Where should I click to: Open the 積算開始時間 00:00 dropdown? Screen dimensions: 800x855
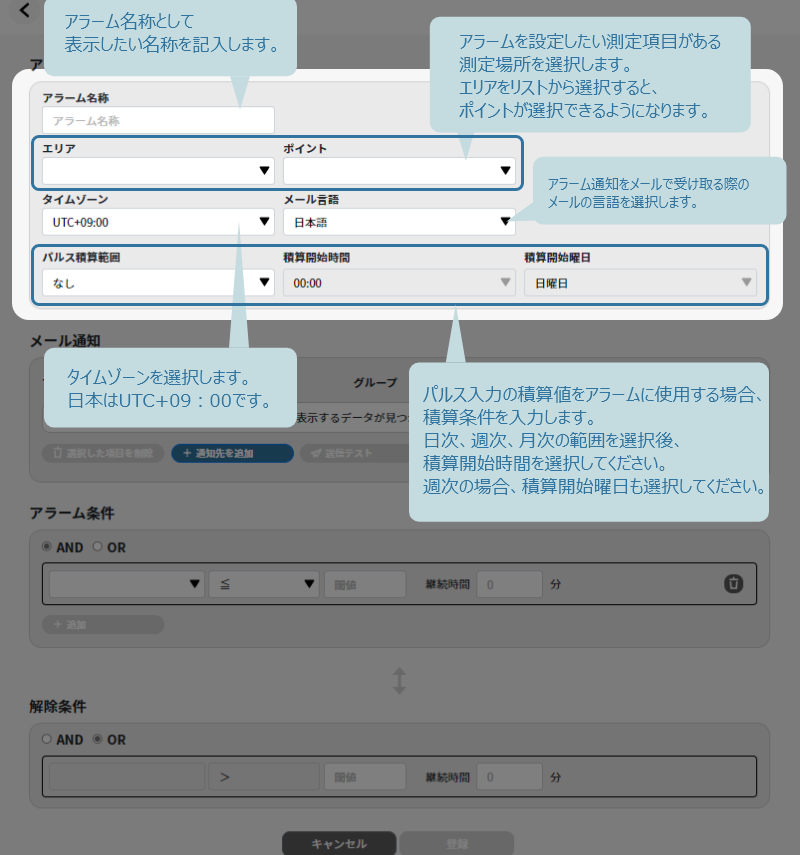pyautogui.click(x=399, y=282)
